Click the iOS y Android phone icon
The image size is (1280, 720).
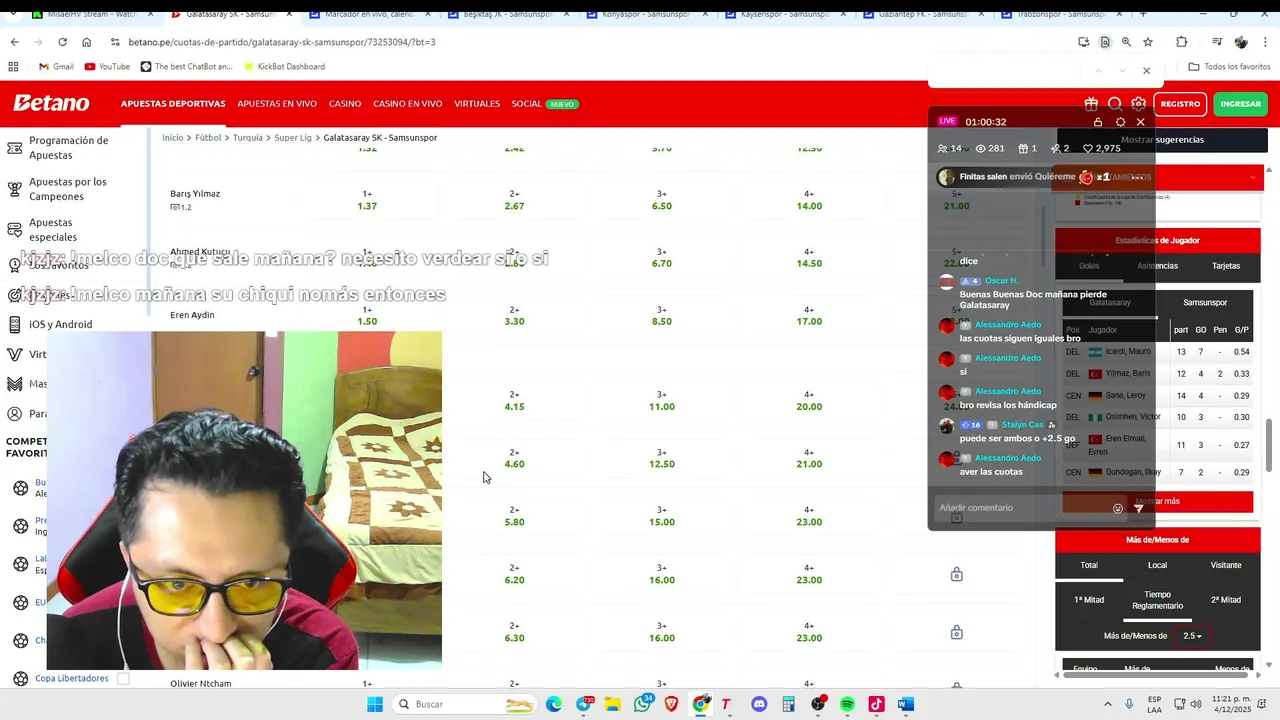(x=15, y=324)
